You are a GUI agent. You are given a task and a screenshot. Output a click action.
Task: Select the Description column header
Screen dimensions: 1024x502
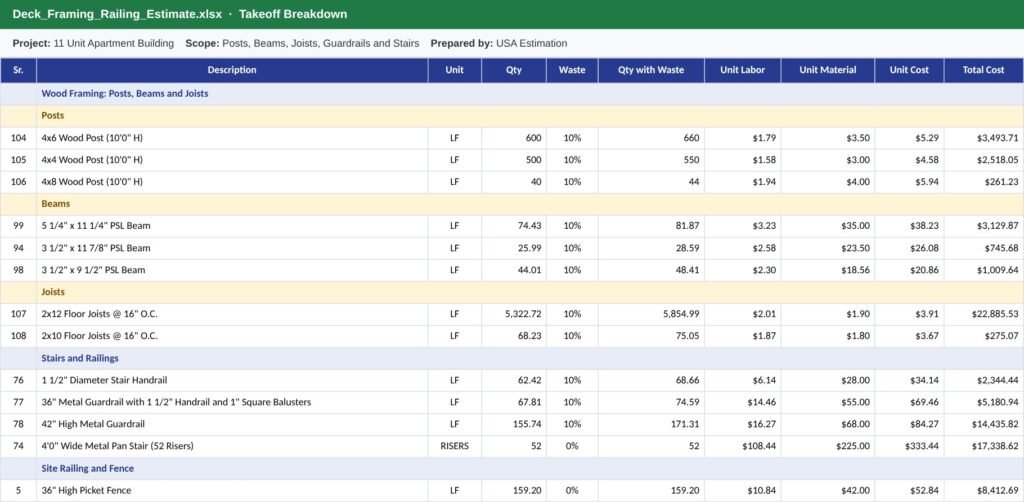(232, 71)
